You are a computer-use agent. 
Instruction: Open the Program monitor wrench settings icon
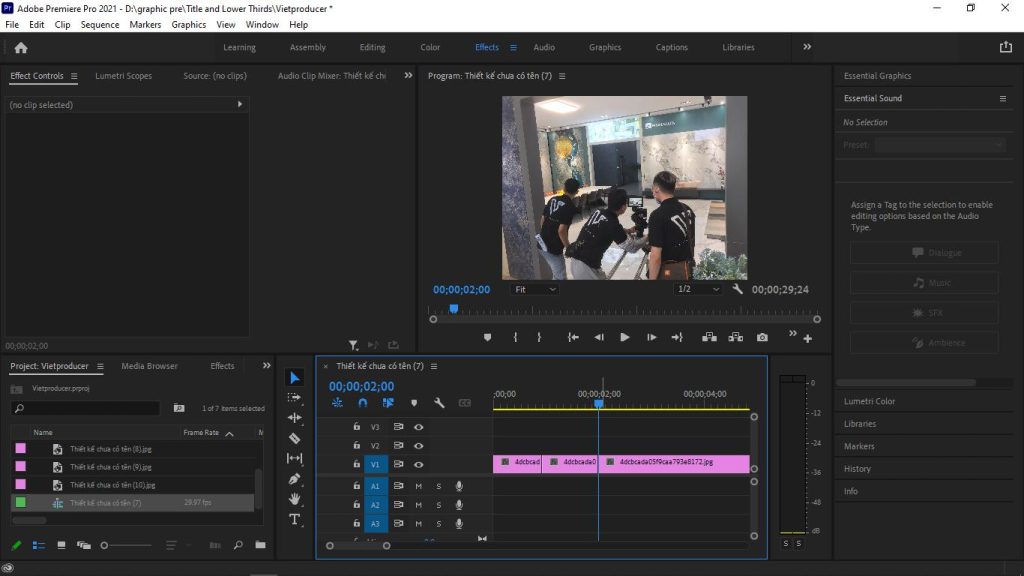(736, 289)
